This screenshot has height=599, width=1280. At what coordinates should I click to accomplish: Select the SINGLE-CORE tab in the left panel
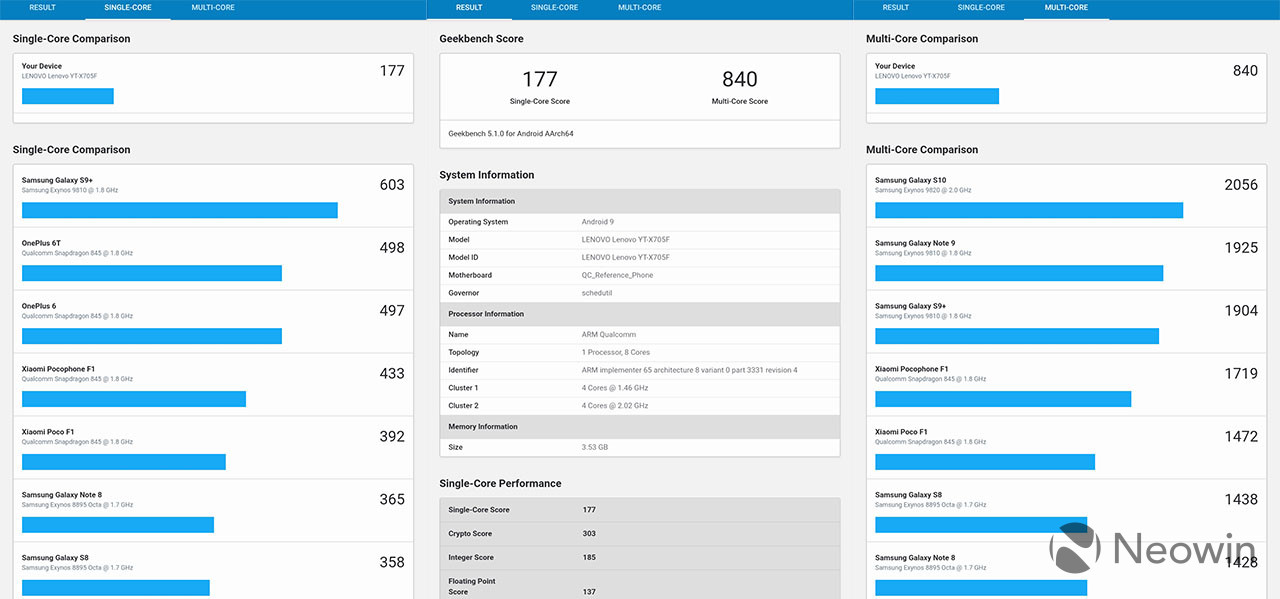point(127,8)
